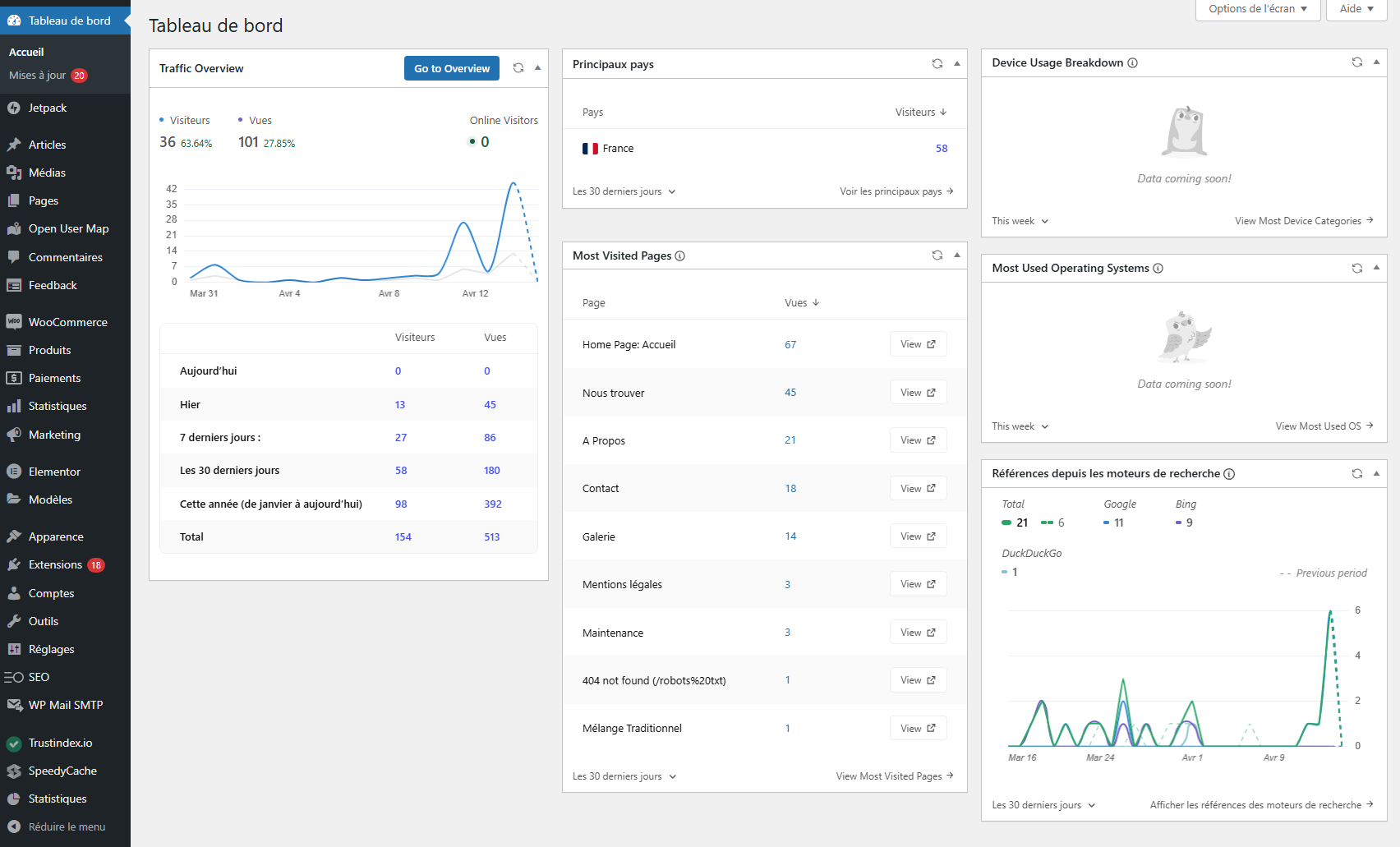This screenshot has width=1400, height=847.
Task: Open the View Most Visited Pages link
Action: (894, 776)
